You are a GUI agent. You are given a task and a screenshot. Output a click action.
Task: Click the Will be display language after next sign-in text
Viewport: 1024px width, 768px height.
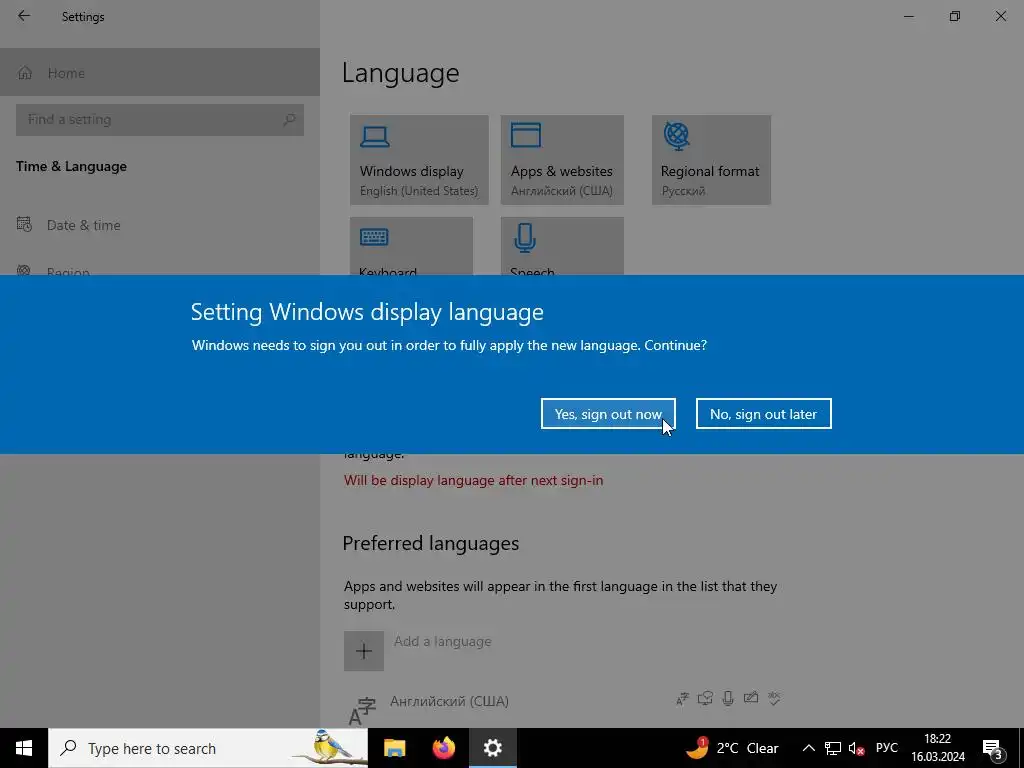(473, 480)
